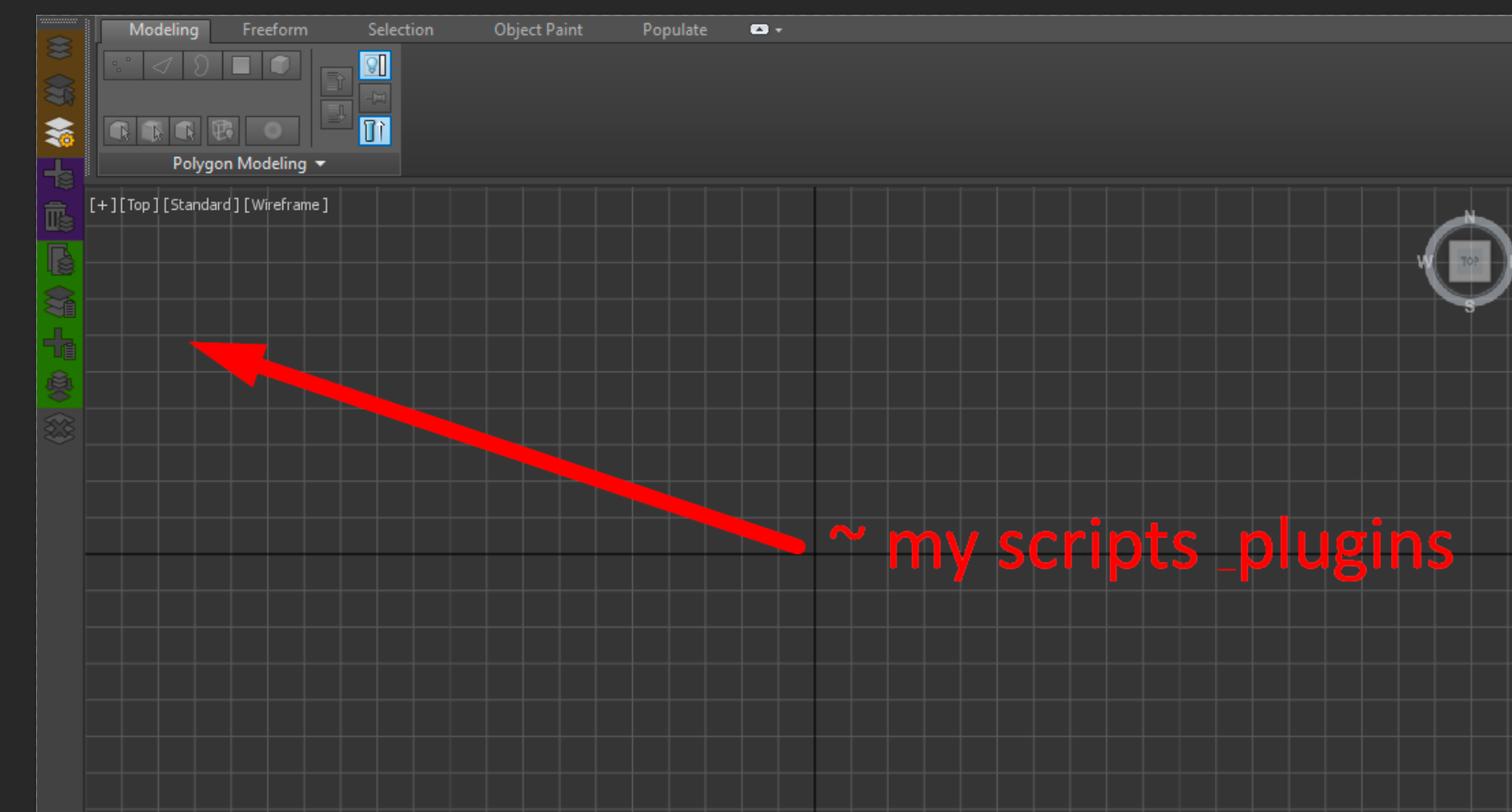The image size is (1512, 812).
Task: Expand the Polygon Modeling panel dropdown
Action: click(320, 163)
